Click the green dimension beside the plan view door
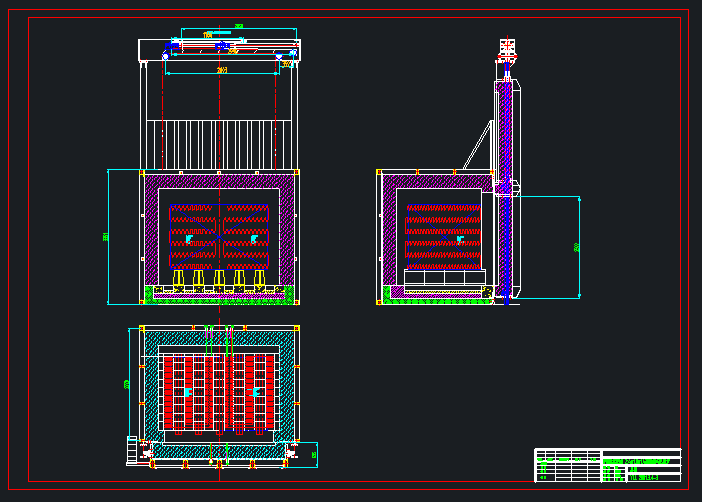702x502 pixels. (314, 455)
